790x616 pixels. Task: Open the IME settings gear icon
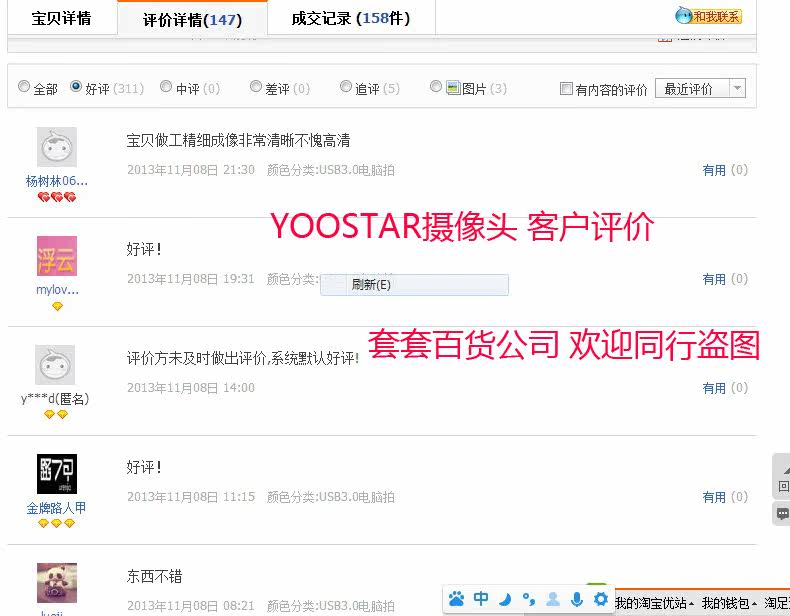601,599
